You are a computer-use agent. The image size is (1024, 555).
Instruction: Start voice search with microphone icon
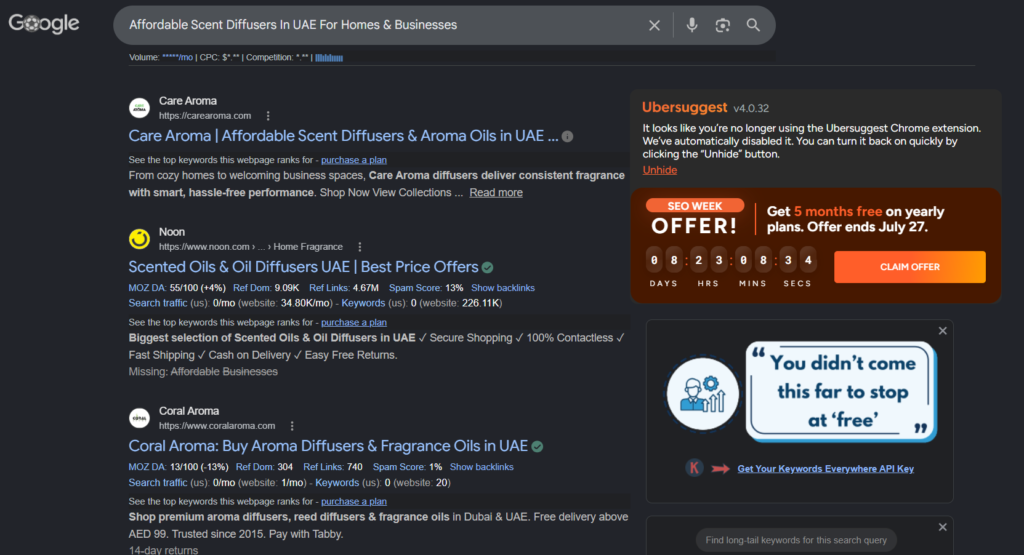tap(692, 25)
